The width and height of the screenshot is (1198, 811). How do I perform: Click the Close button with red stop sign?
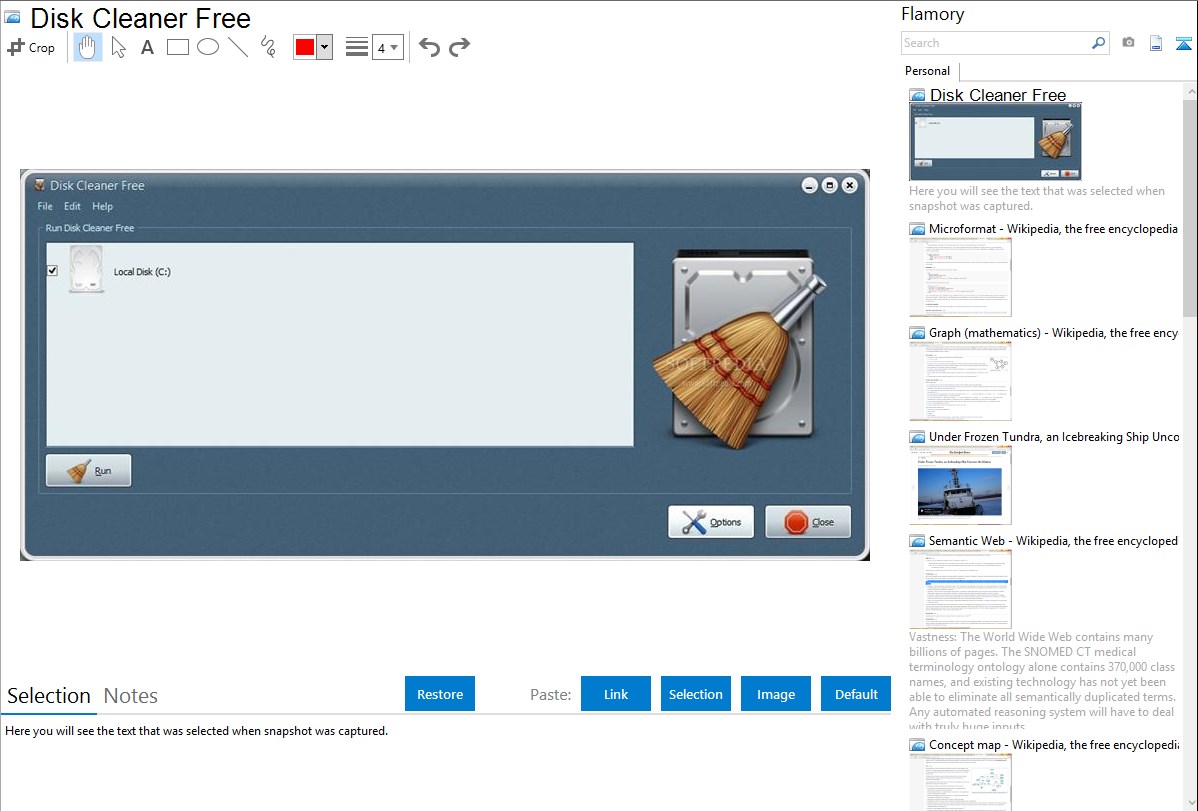[808, 522]
